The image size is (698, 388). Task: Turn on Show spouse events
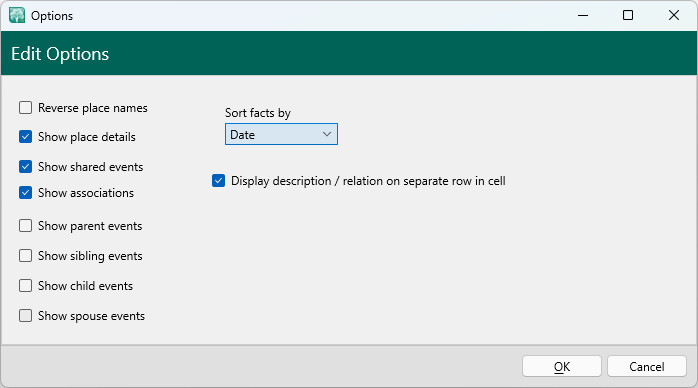(25, 315)
